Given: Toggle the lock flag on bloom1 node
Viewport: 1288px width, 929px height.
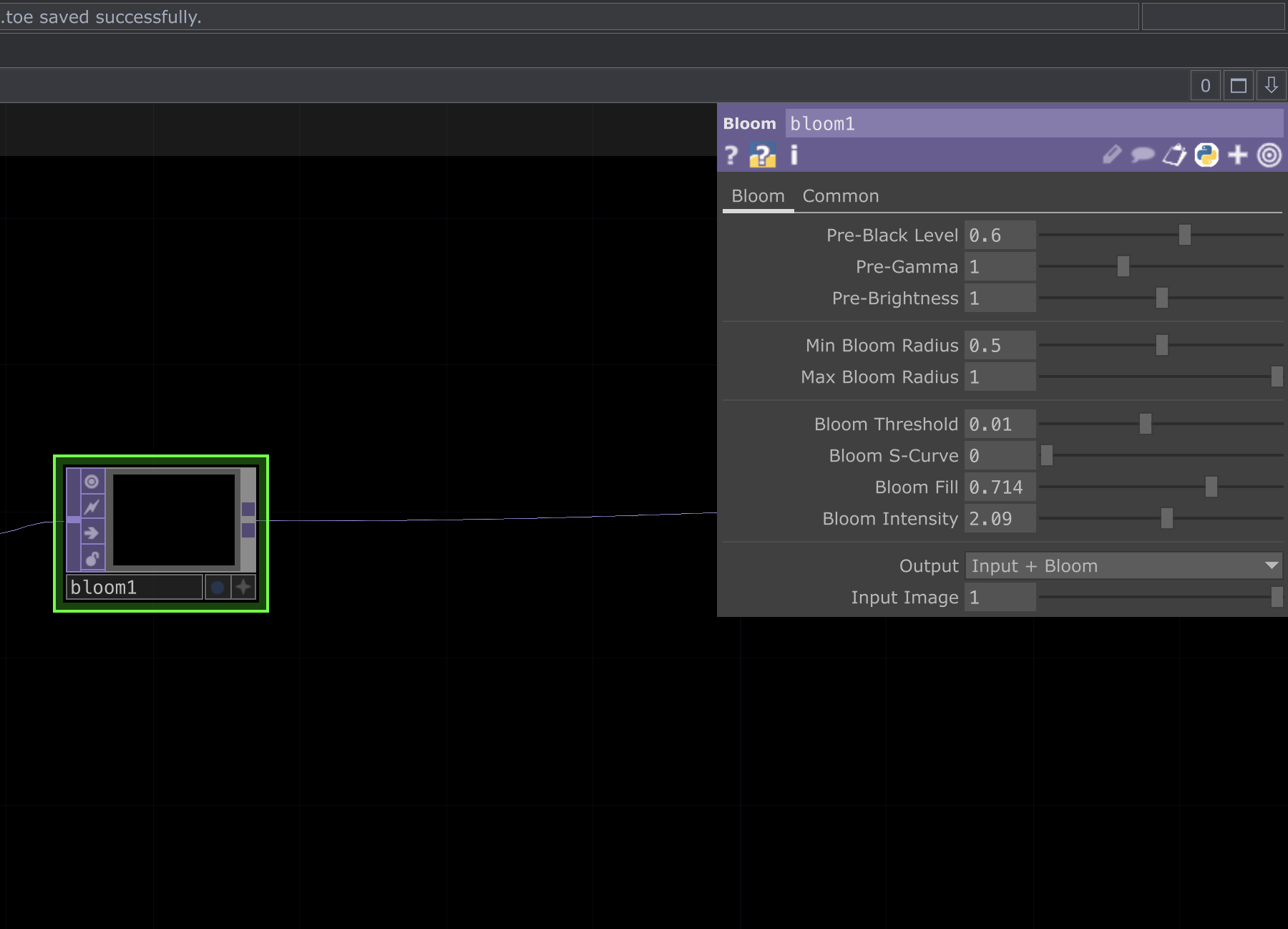Looking at the screenshot, I should pos(92,558).
